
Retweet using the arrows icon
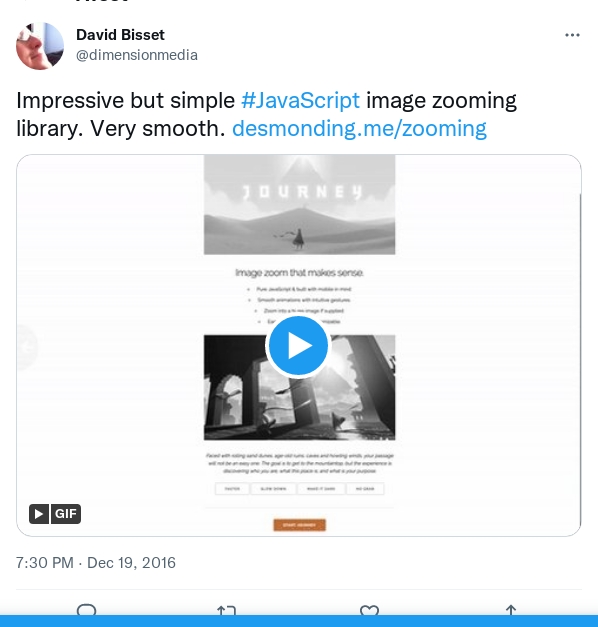tap(226, 610)
